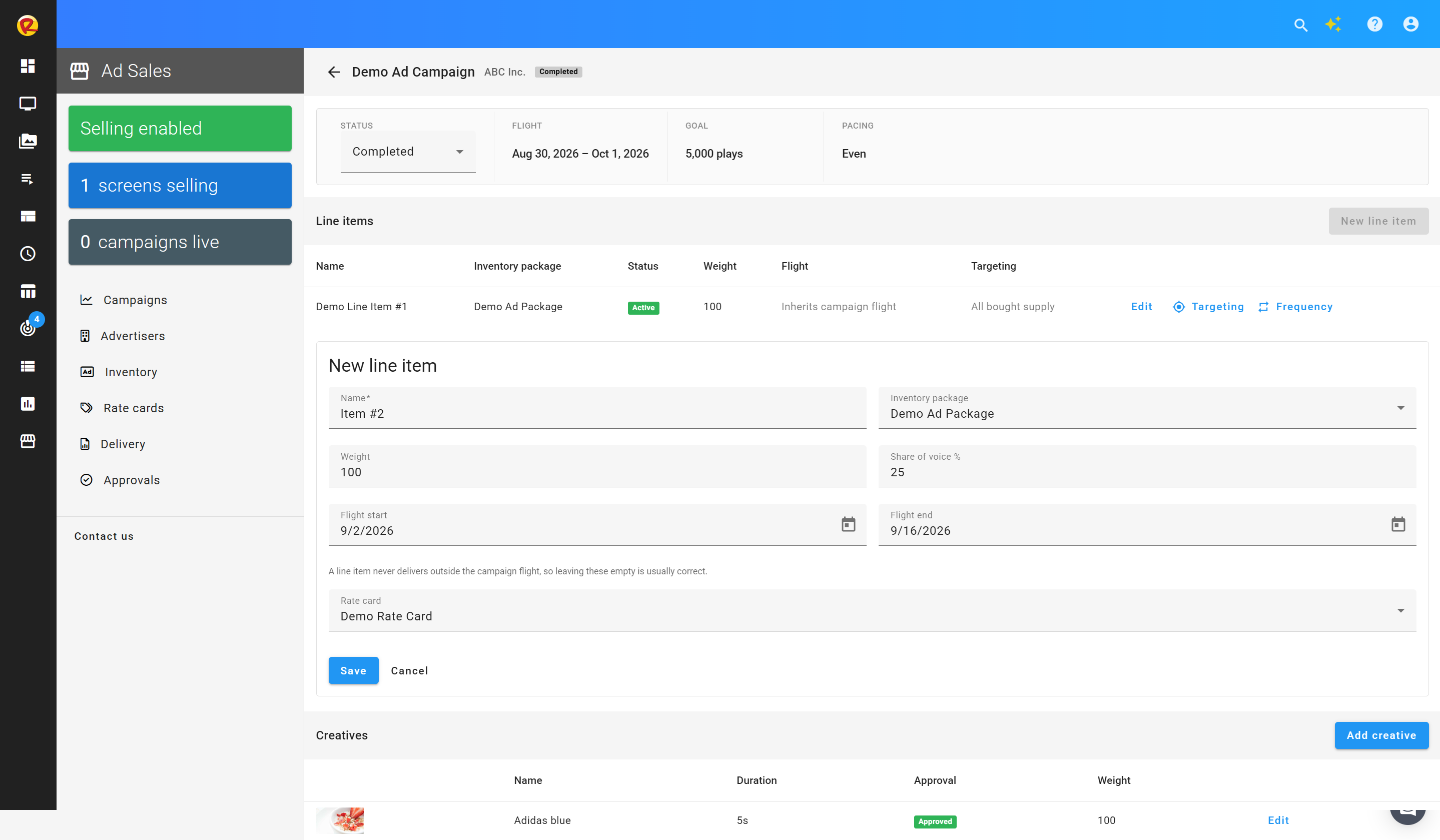
Task: Open Targeting for Demo Line Item #1
Action: pyautogui.click(x=1208, y=307)
